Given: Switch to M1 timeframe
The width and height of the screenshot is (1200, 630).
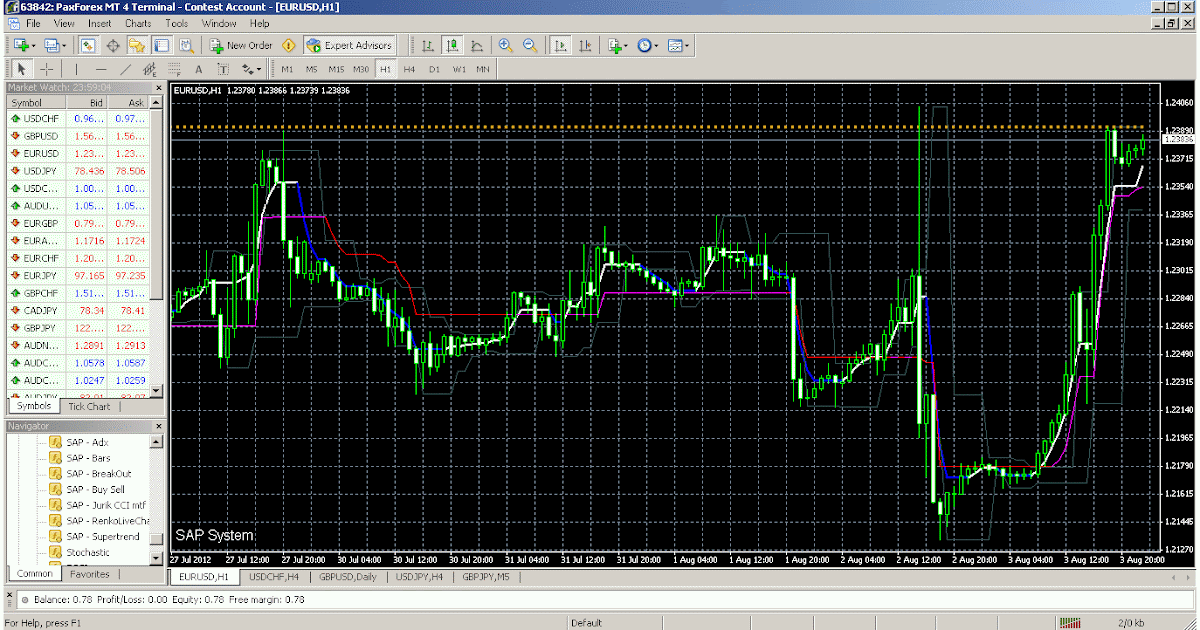Looking at the screenshot, I should coord(287,69).
